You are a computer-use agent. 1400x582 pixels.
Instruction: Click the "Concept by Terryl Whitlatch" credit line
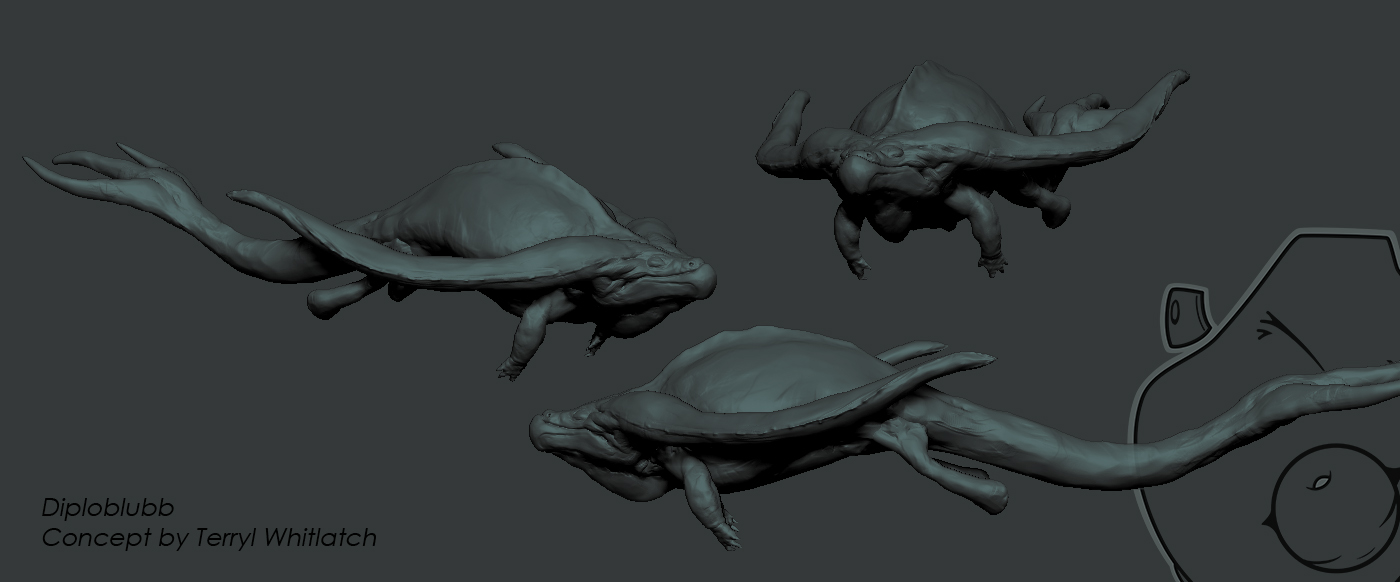click(x=209, y=538)
